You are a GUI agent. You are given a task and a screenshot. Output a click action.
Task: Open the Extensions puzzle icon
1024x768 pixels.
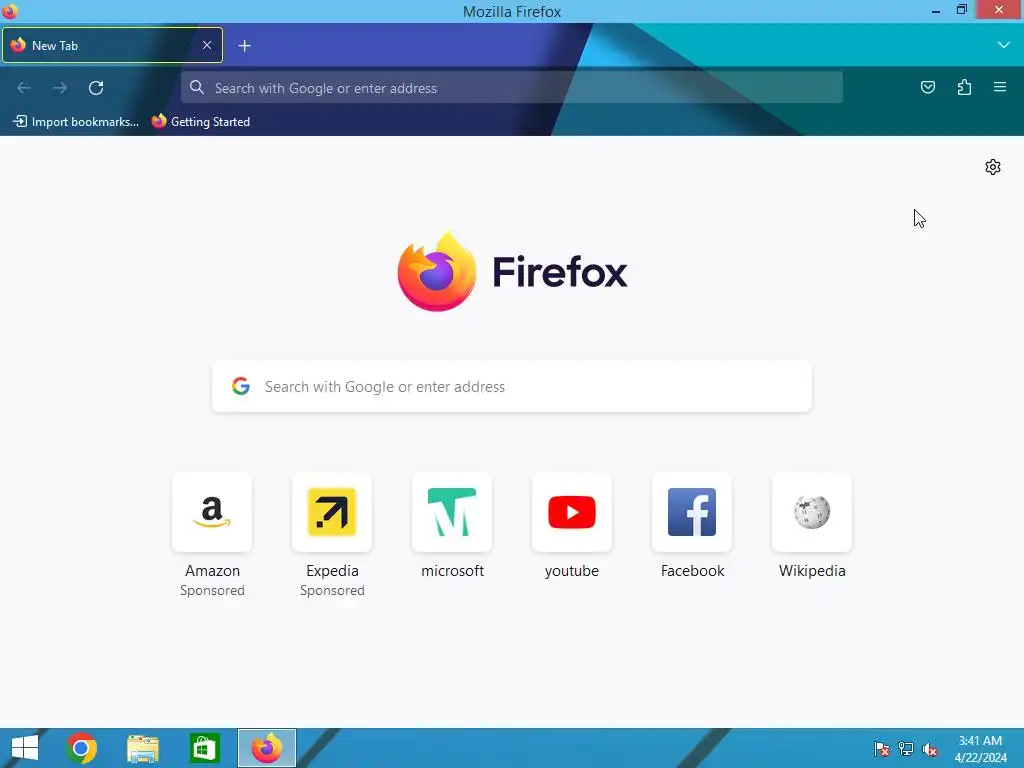point(964,88)
